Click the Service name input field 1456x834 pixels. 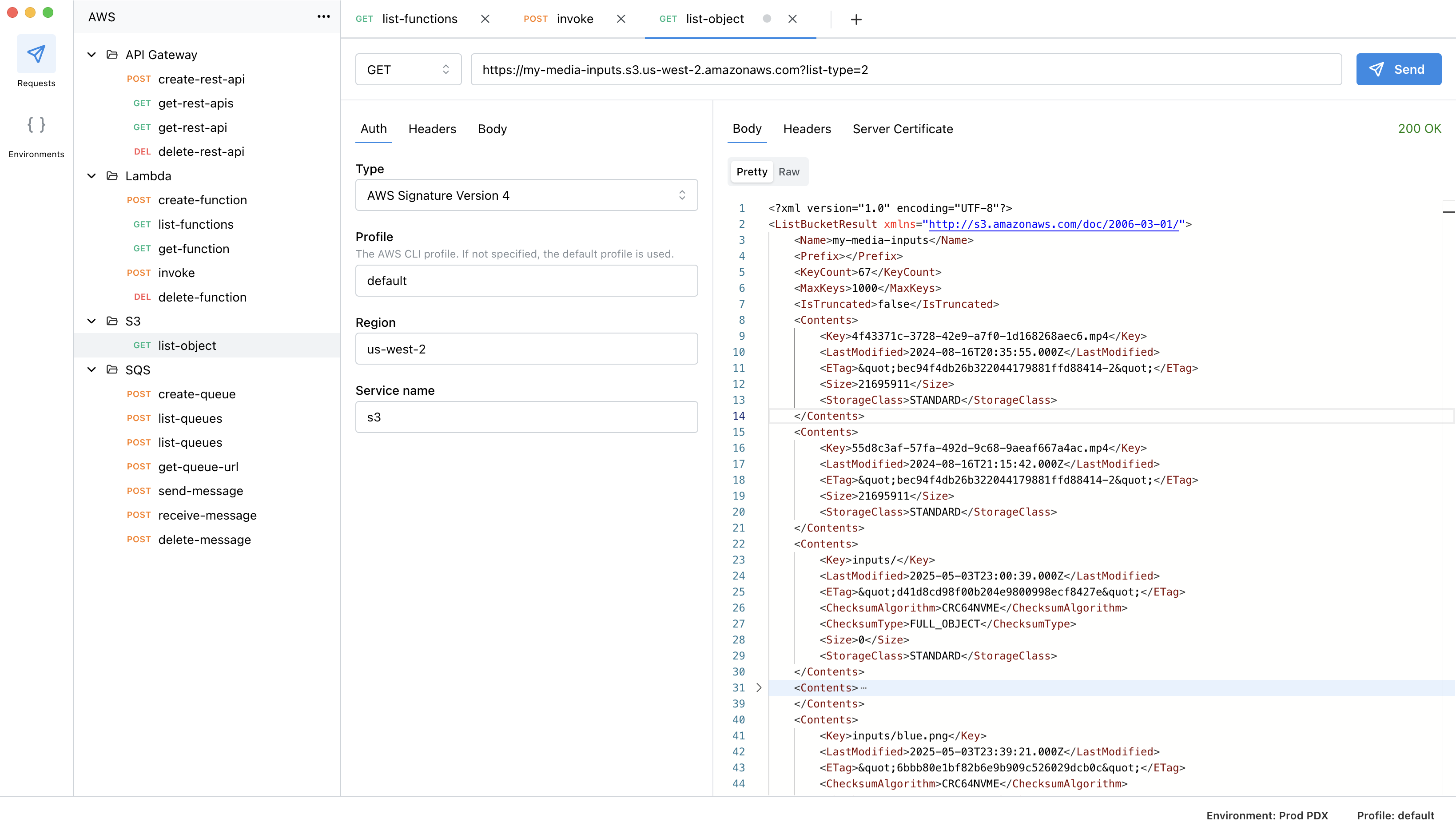pyautogui.click(x=526, y=417)
